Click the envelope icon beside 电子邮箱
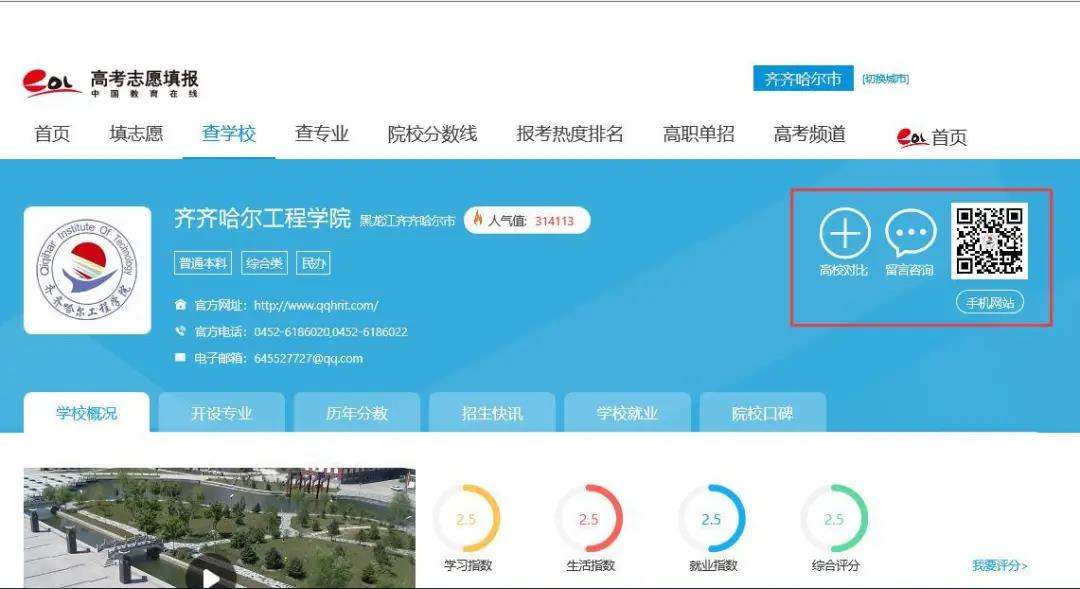The width and height of the screenshot is (1080, 589). [x=180, y=358]
